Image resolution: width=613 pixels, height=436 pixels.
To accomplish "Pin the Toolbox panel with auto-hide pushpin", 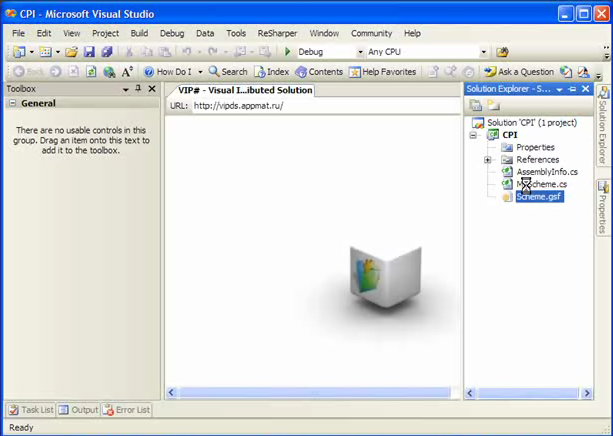I will pyautogui.click(x=138, y=89).
